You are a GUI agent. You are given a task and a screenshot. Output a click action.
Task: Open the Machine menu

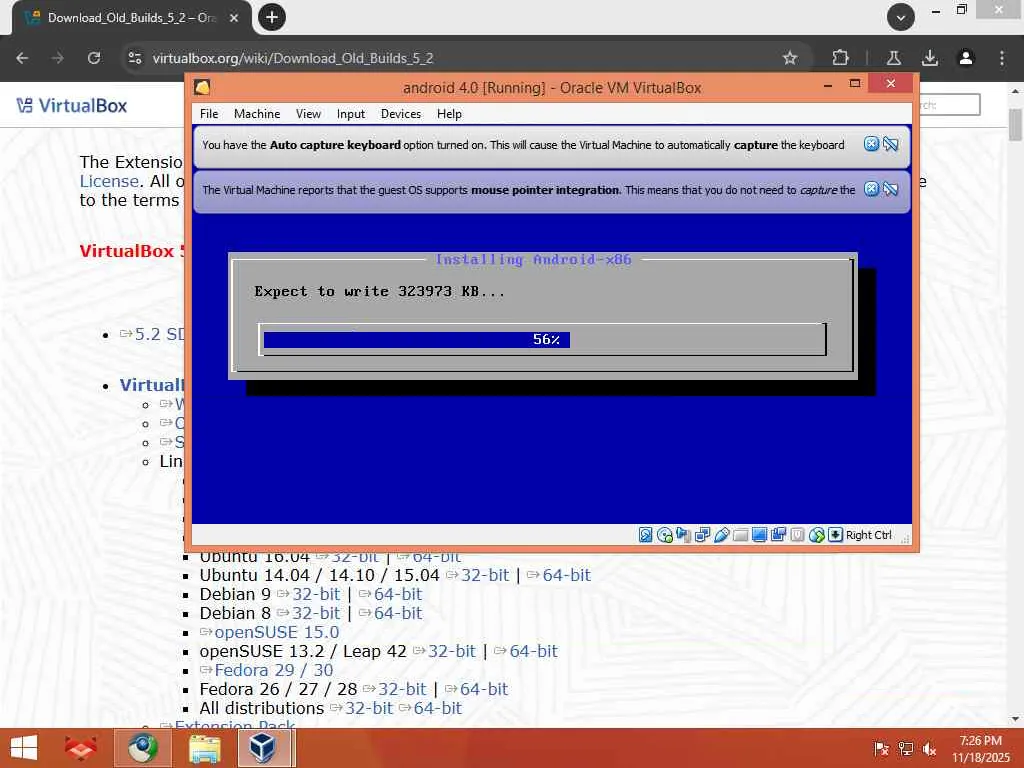tap(257, 114)
